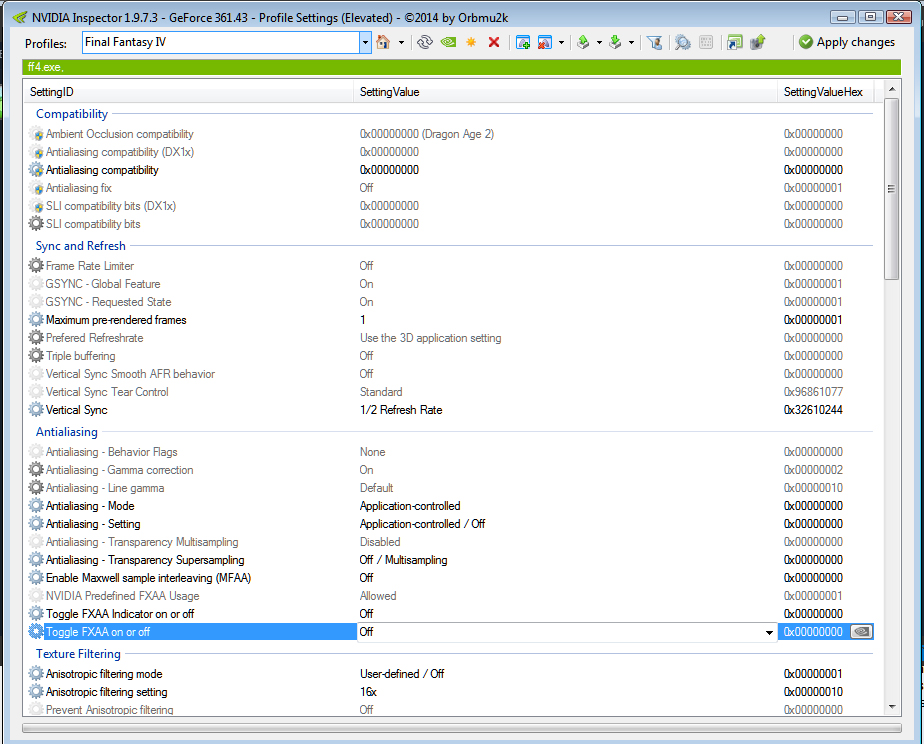The height and width of the screenshot is (744, 924).
Task: Open the Toggle FXAA value dropdown arrow
Action: click(x=769, y=633)
